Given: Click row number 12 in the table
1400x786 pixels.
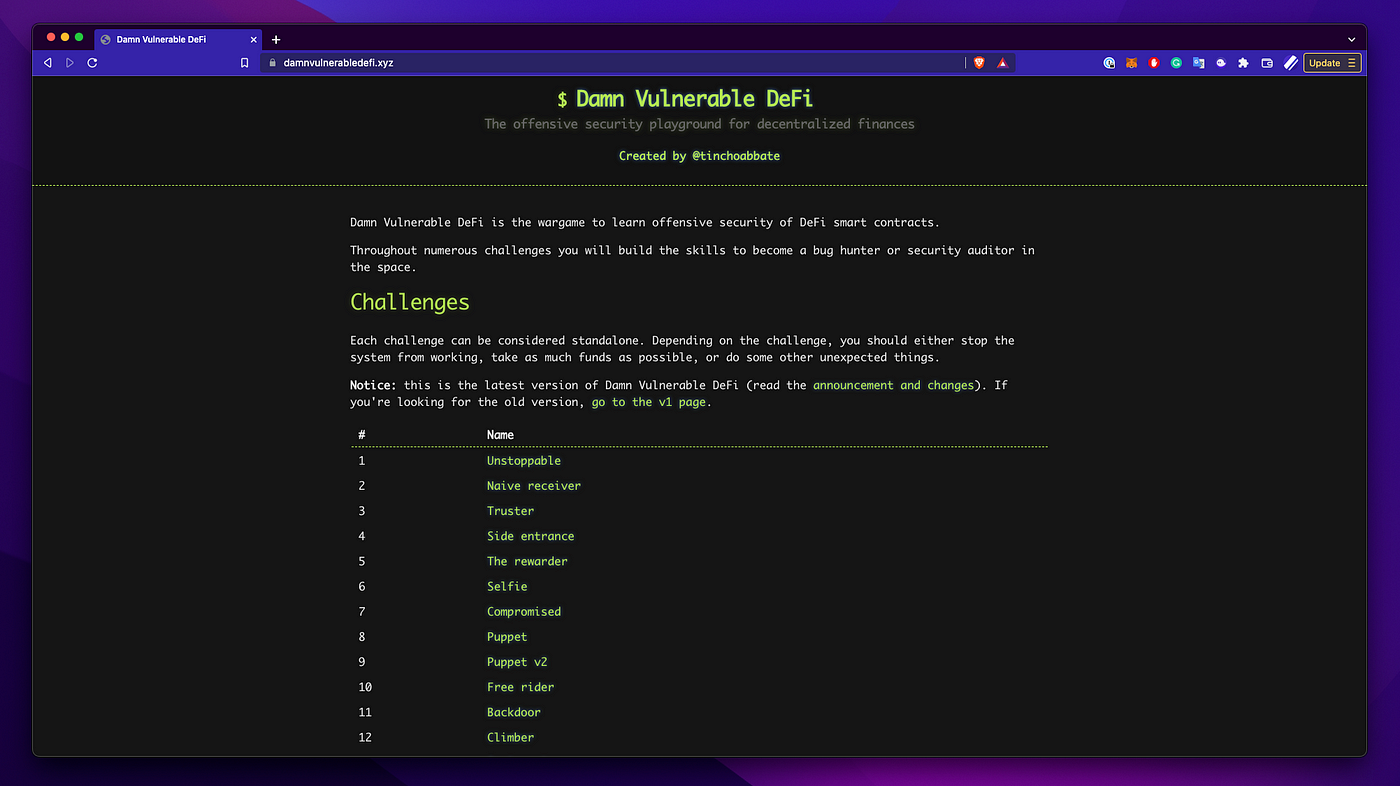Looking at the screenshot, I should click(x=365, y=737).
